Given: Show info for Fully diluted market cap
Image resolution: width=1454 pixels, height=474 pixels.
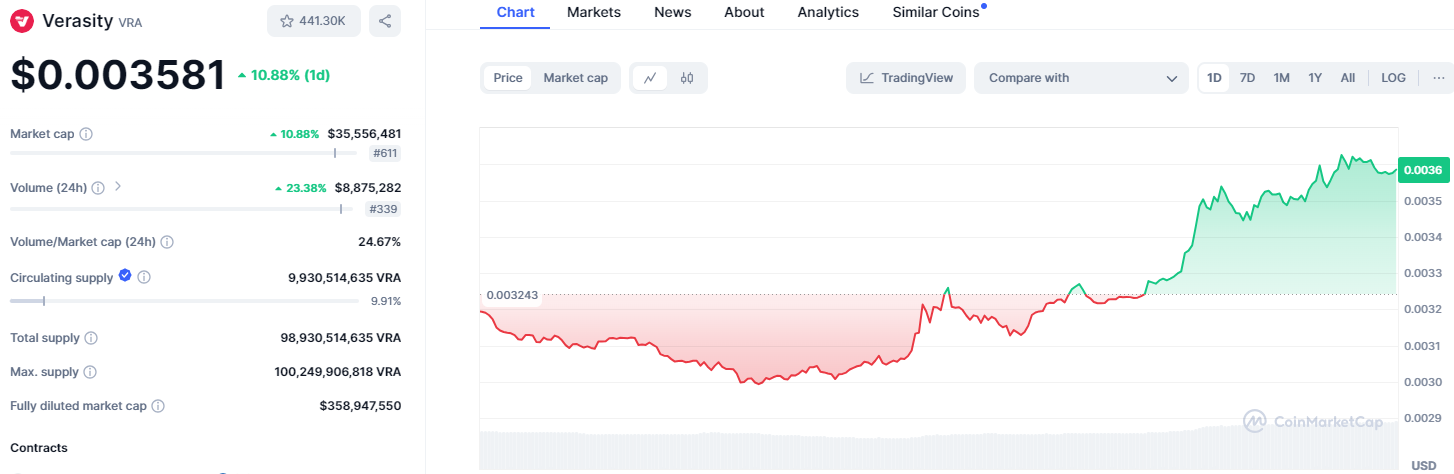Looking at the screenshot, I should (x=158, y=406).
